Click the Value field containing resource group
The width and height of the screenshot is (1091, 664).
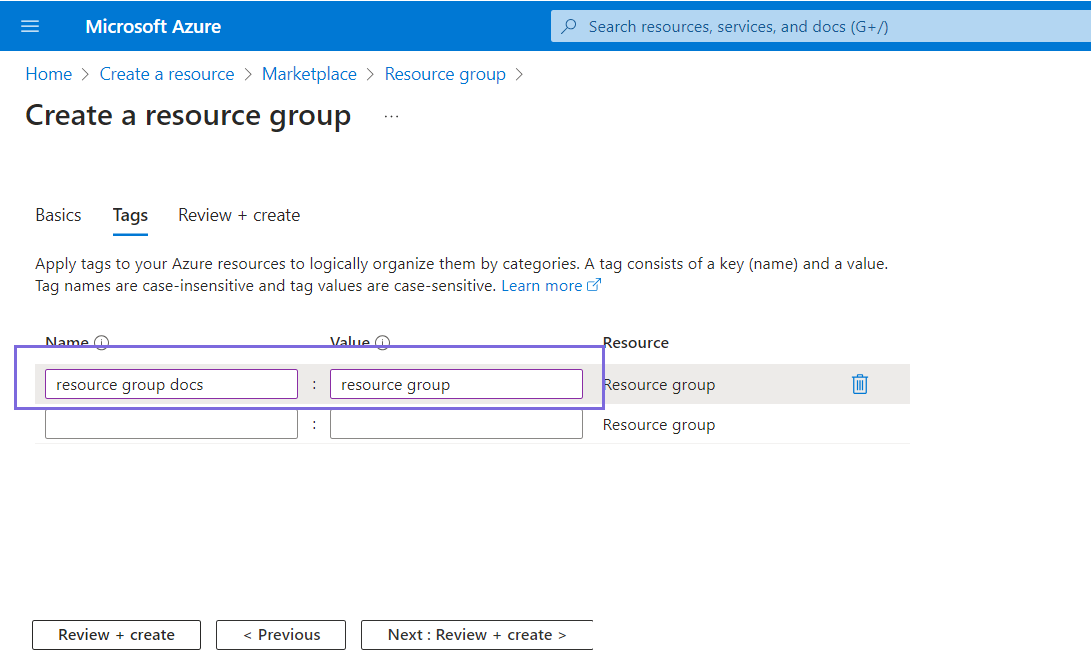pos(456,385)
